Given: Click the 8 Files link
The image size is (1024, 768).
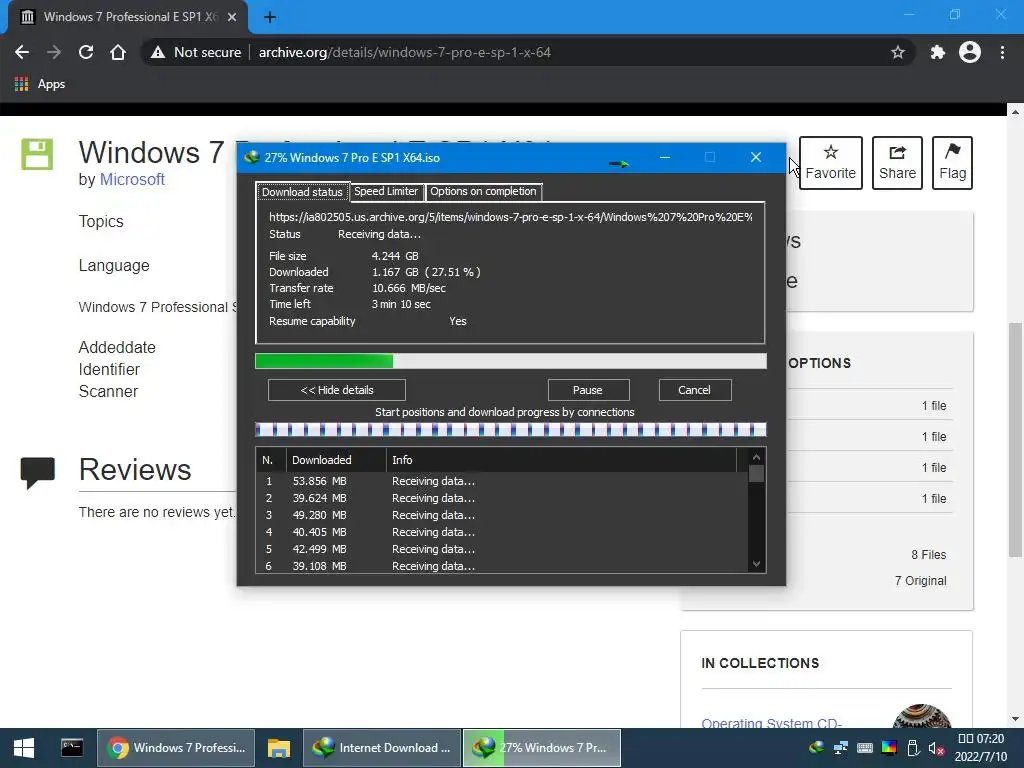Looking at the screenshot, I should pos(929,554).
